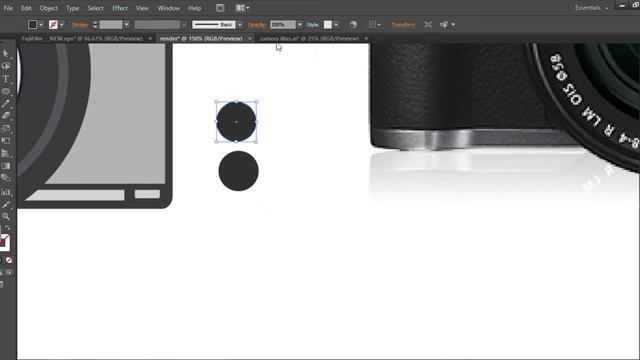Select the Type tool
640x360 pixels.
[6, 79]
